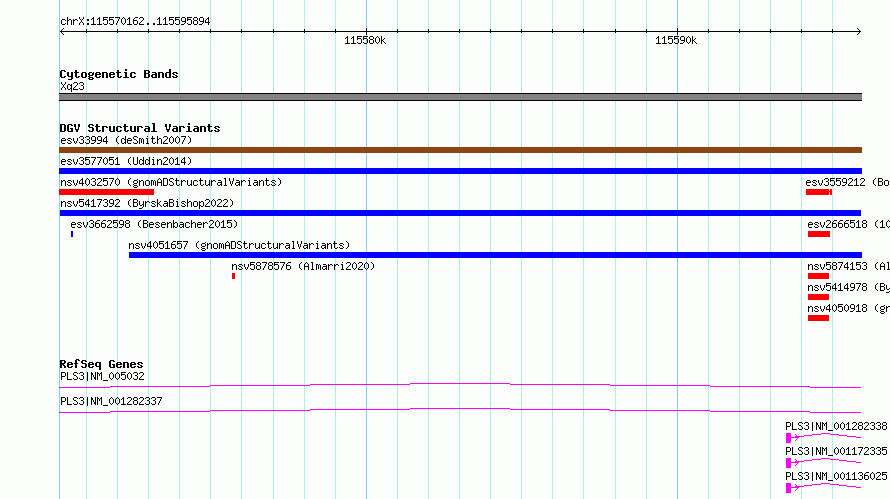
Task: Click the red nsv5874153 variant bar
Action: (818, 276)
